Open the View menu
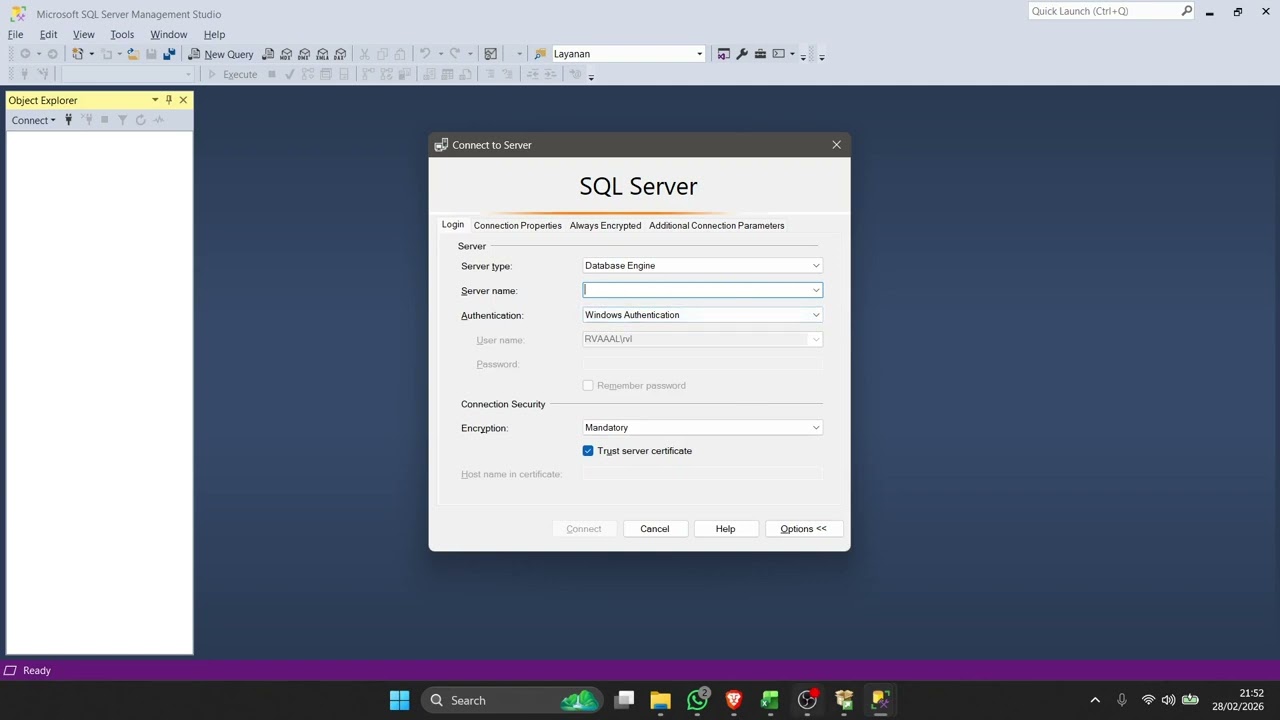This screenshot has height=720, width=1280. pyautogui.click(x=83, y=34)
